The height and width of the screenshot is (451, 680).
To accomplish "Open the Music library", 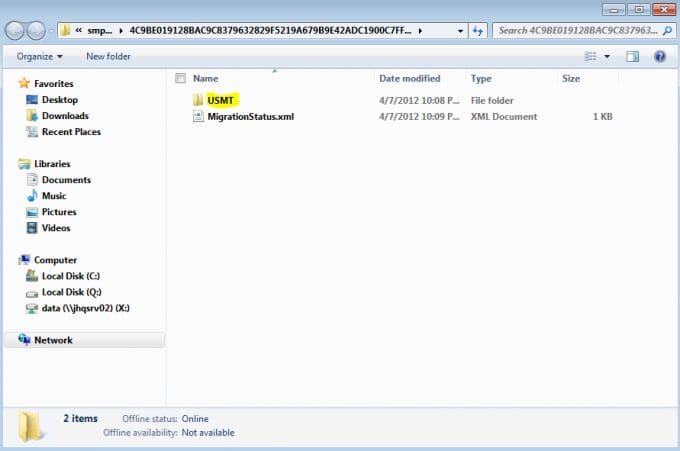I will [54, 196].
